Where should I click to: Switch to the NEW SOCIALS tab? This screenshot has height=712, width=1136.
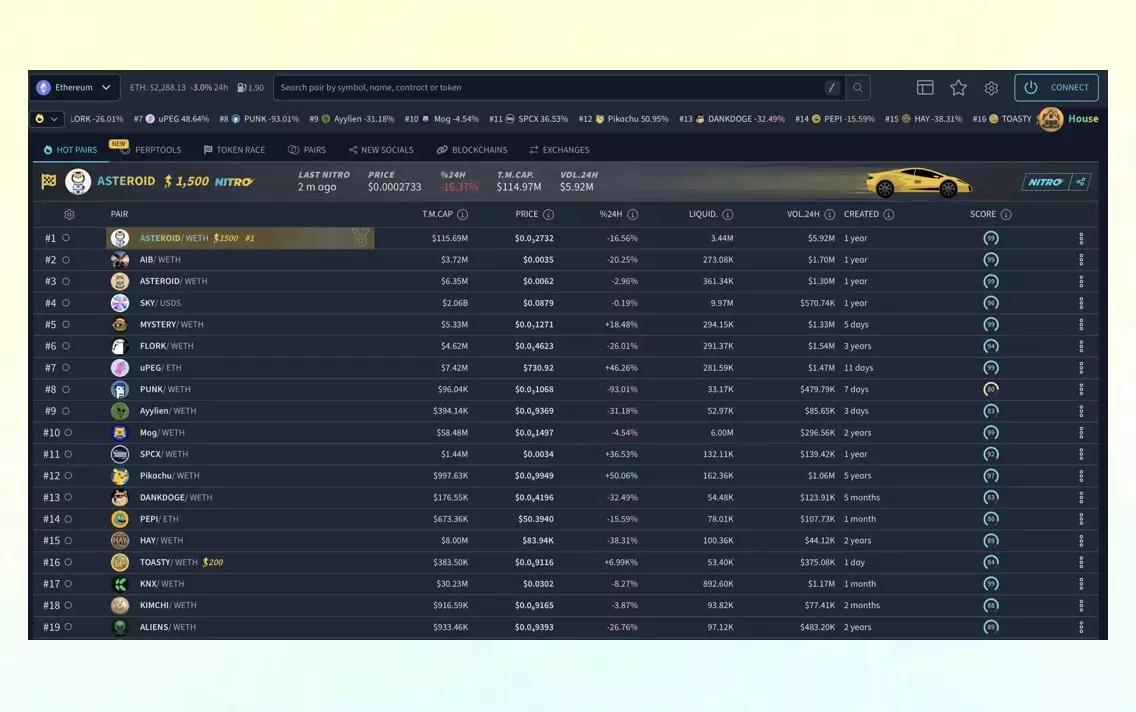381,150
